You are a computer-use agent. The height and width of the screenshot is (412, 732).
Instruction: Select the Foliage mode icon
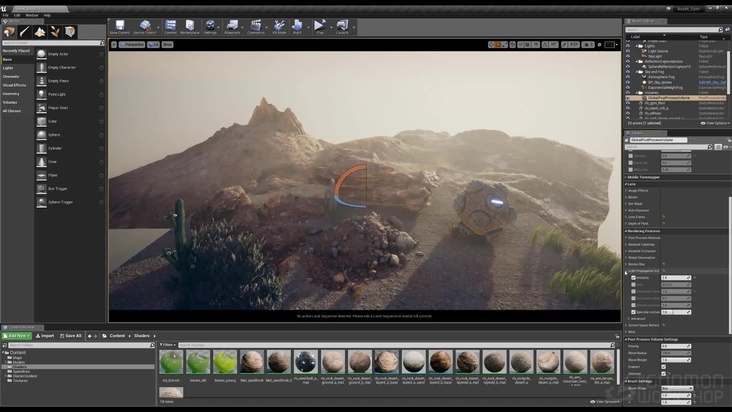click(x=56, y=32)
